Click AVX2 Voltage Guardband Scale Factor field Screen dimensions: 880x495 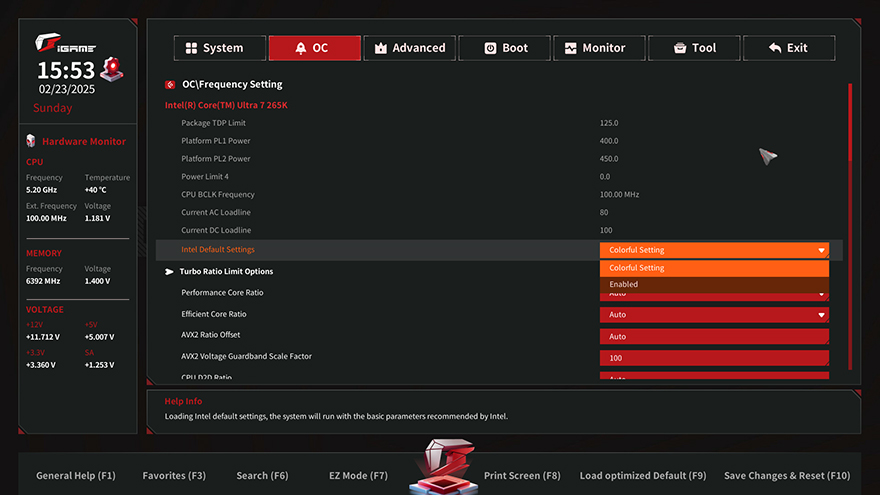714,358
